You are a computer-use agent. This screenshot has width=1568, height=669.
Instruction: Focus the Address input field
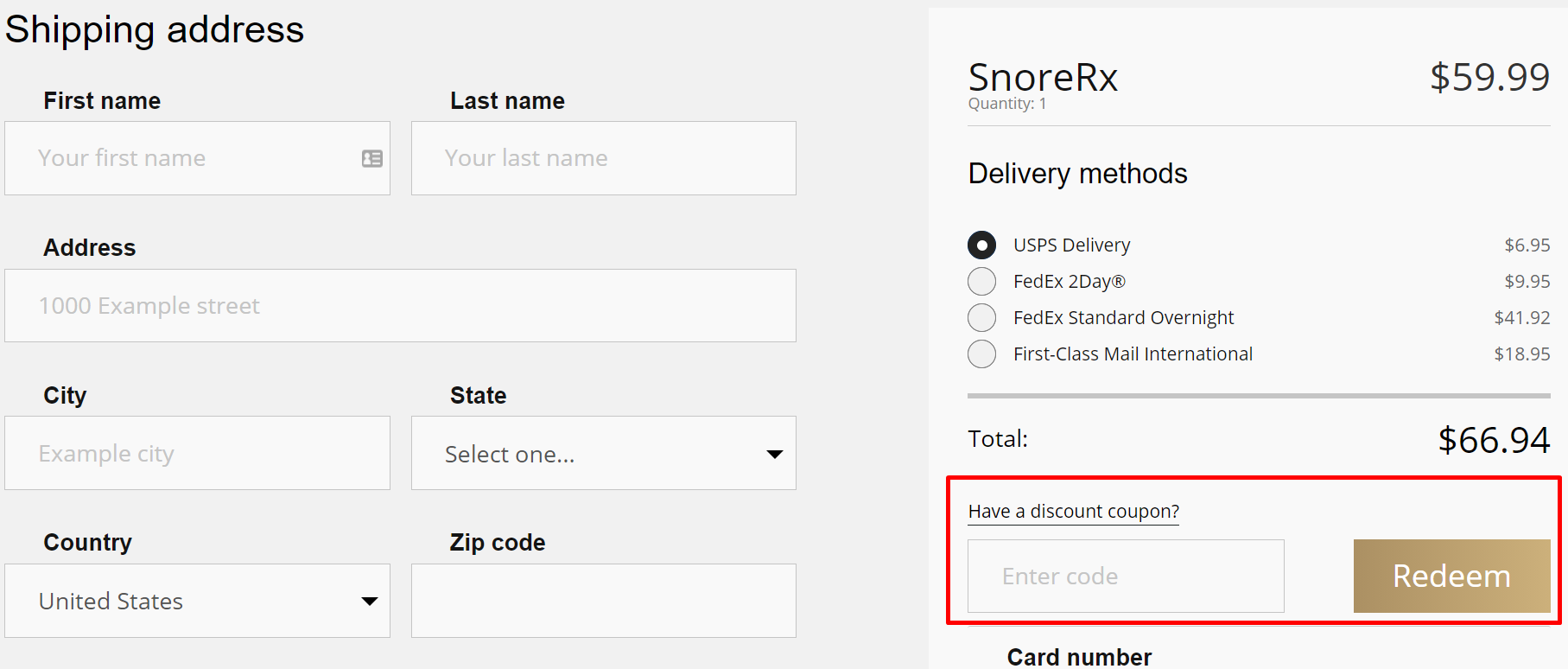point(400,305)
